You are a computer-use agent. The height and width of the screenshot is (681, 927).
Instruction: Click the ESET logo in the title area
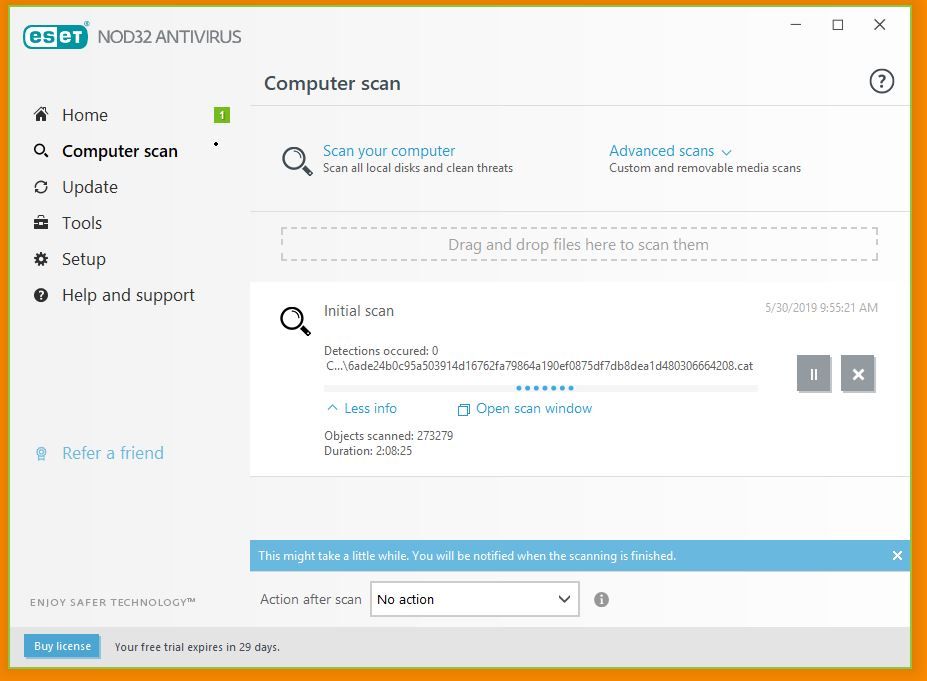point(56,35)
